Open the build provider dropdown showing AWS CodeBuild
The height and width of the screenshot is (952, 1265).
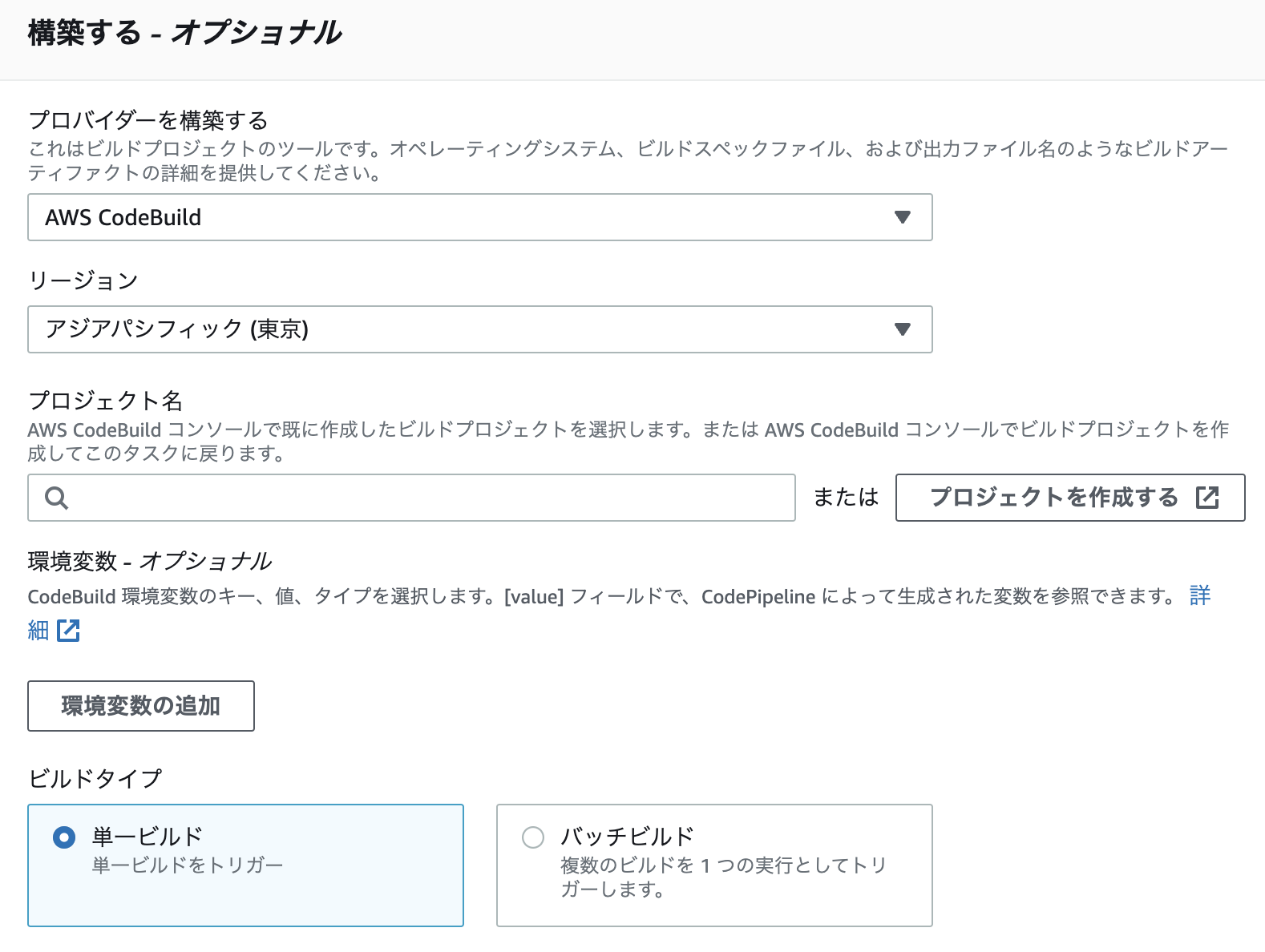point(479,217)
